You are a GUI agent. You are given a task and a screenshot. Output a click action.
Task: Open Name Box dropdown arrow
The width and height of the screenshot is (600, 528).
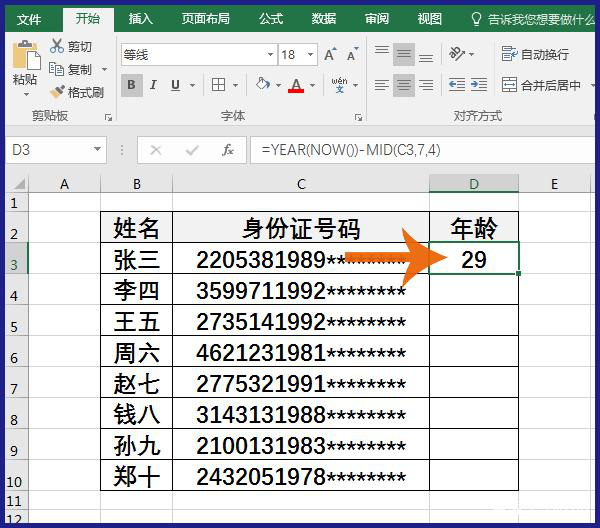click(98, 149)
